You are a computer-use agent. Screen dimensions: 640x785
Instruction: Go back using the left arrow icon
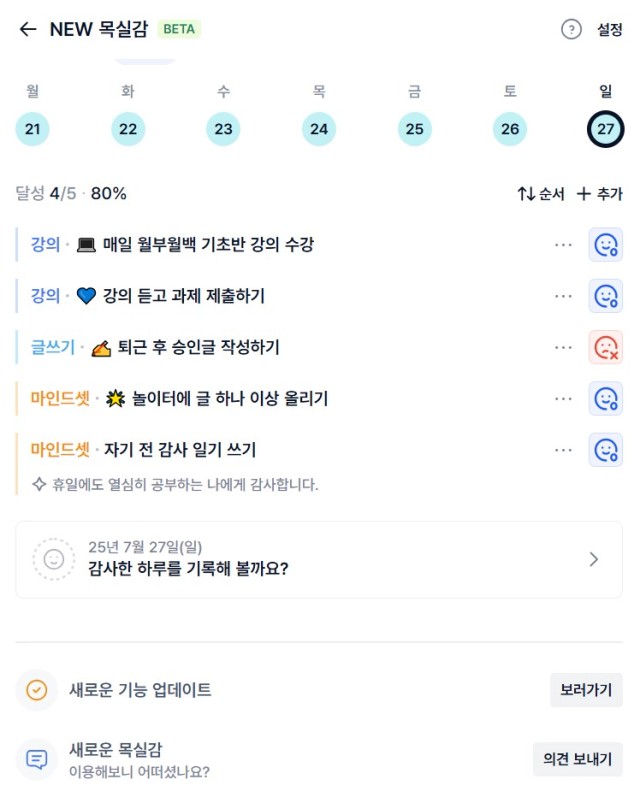pyautogui.click(x=28, y=30)
